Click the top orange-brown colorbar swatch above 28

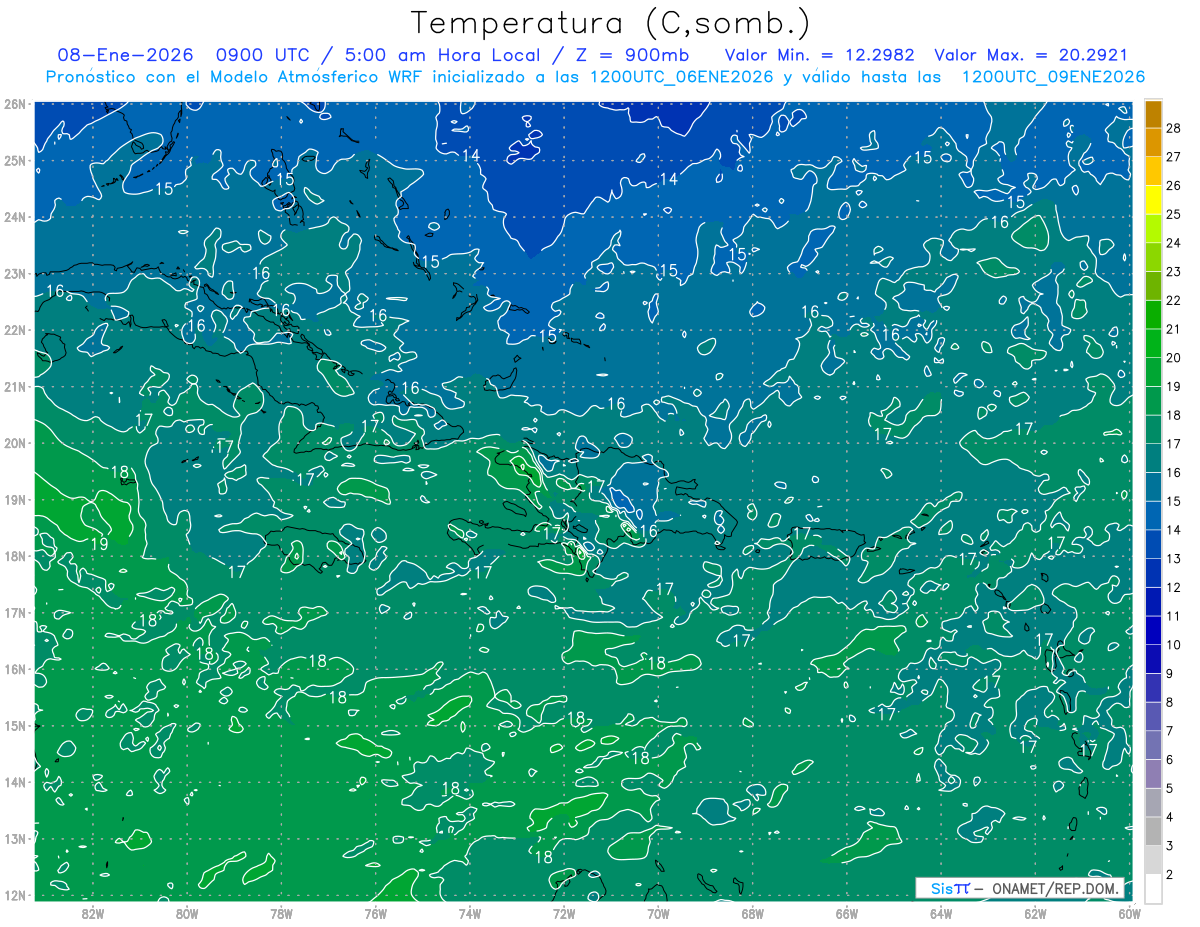(x=1153, y=114)
